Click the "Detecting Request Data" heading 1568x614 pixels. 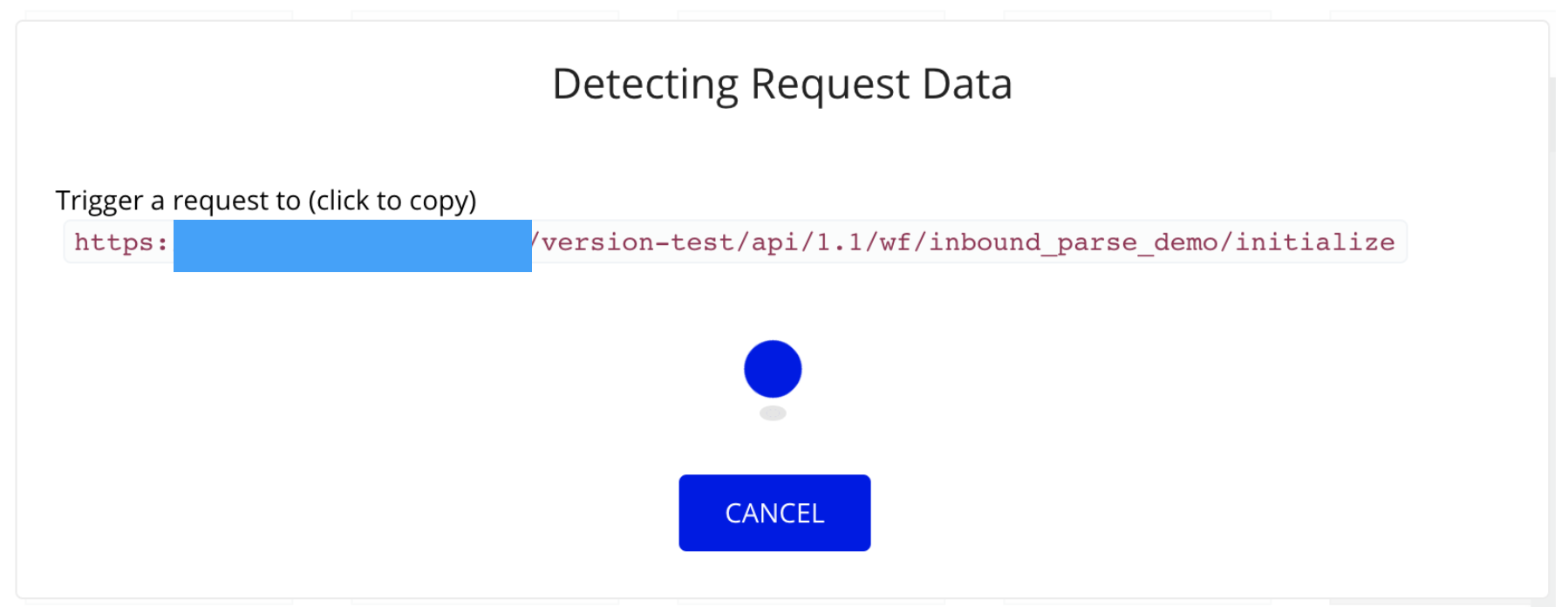click(x=782, y=85)
